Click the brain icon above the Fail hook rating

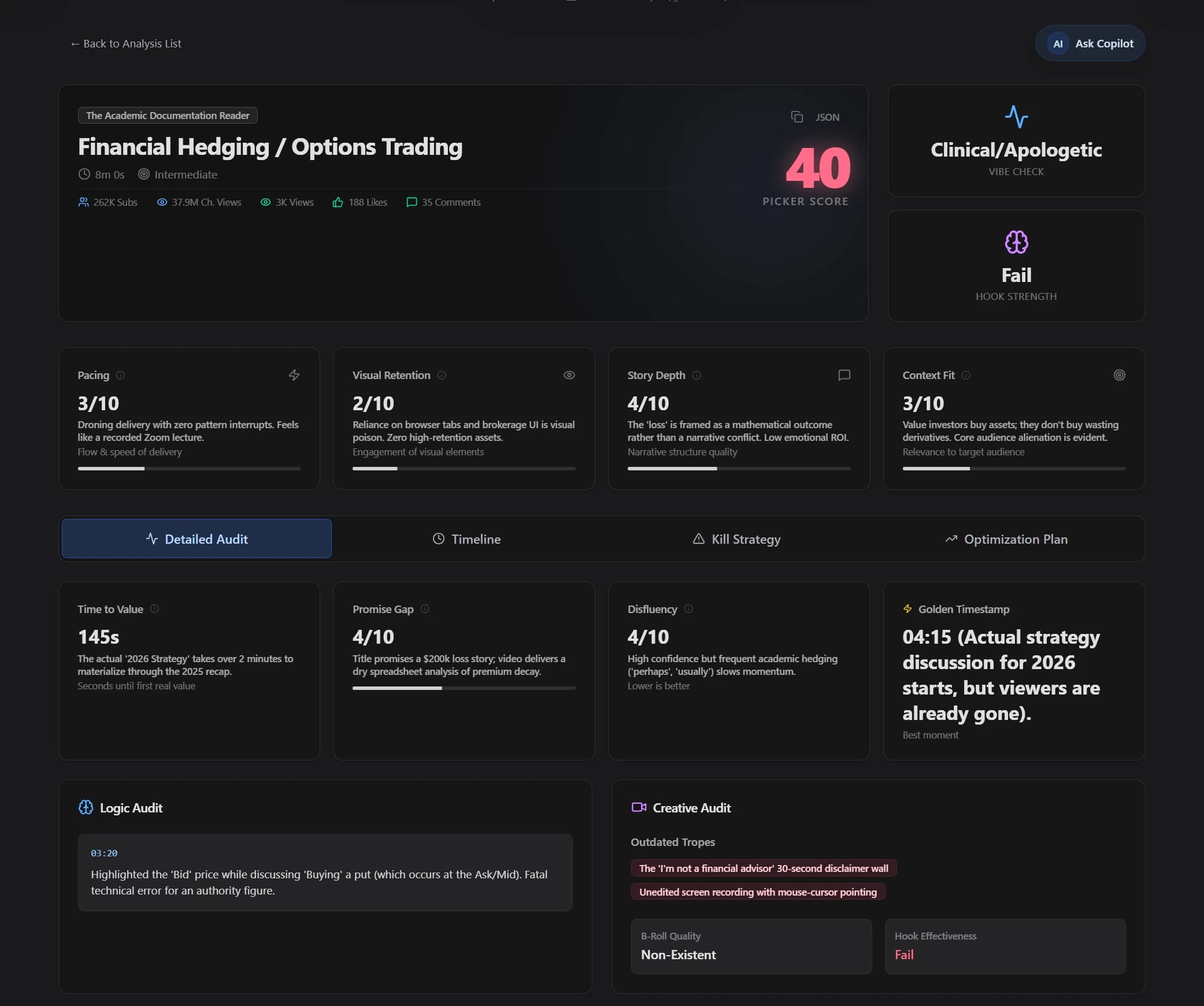(1016, 242)
